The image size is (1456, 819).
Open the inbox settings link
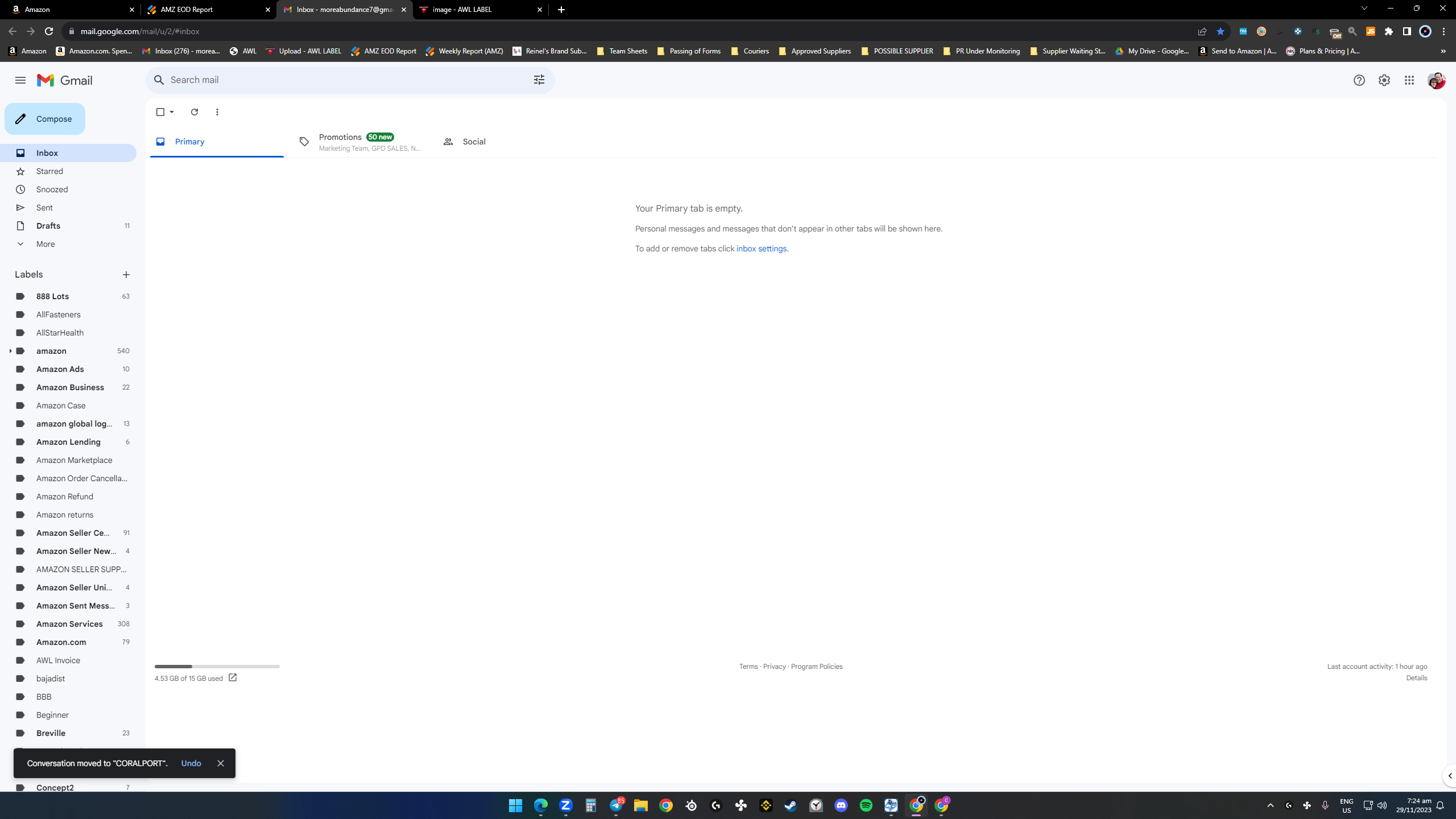pyautogui.click(x=762, y=249)
